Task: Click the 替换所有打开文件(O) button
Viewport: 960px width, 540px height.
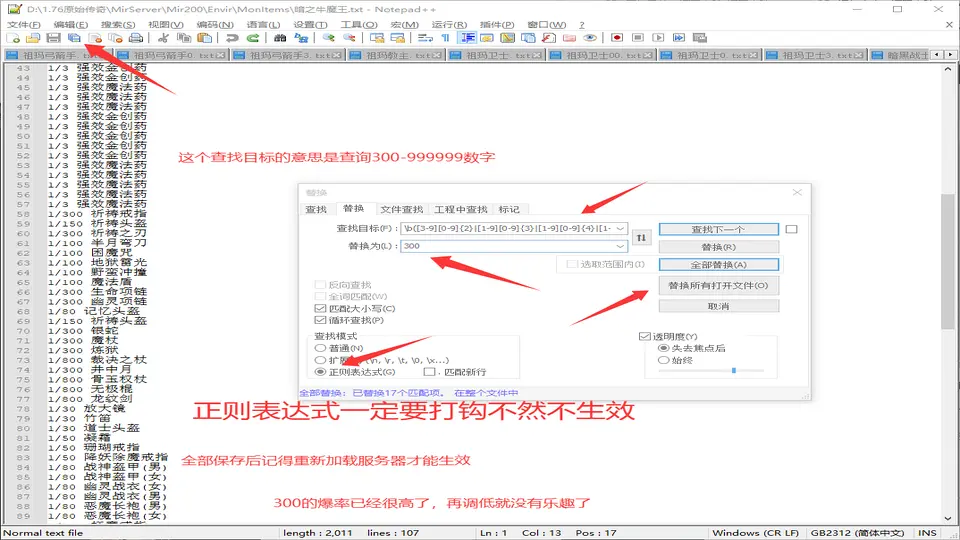Action: coord(719,285)
